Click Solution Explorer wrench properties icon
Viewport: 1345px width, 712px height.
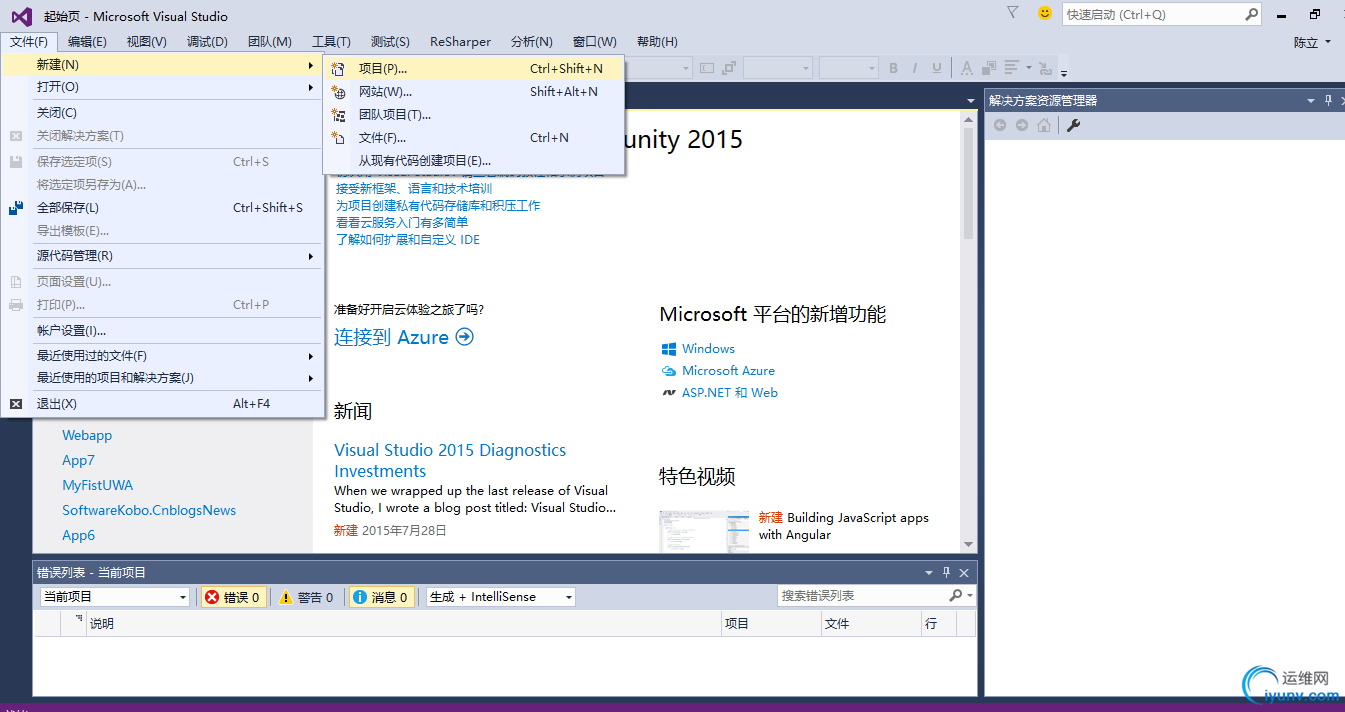pos(1074,125)
